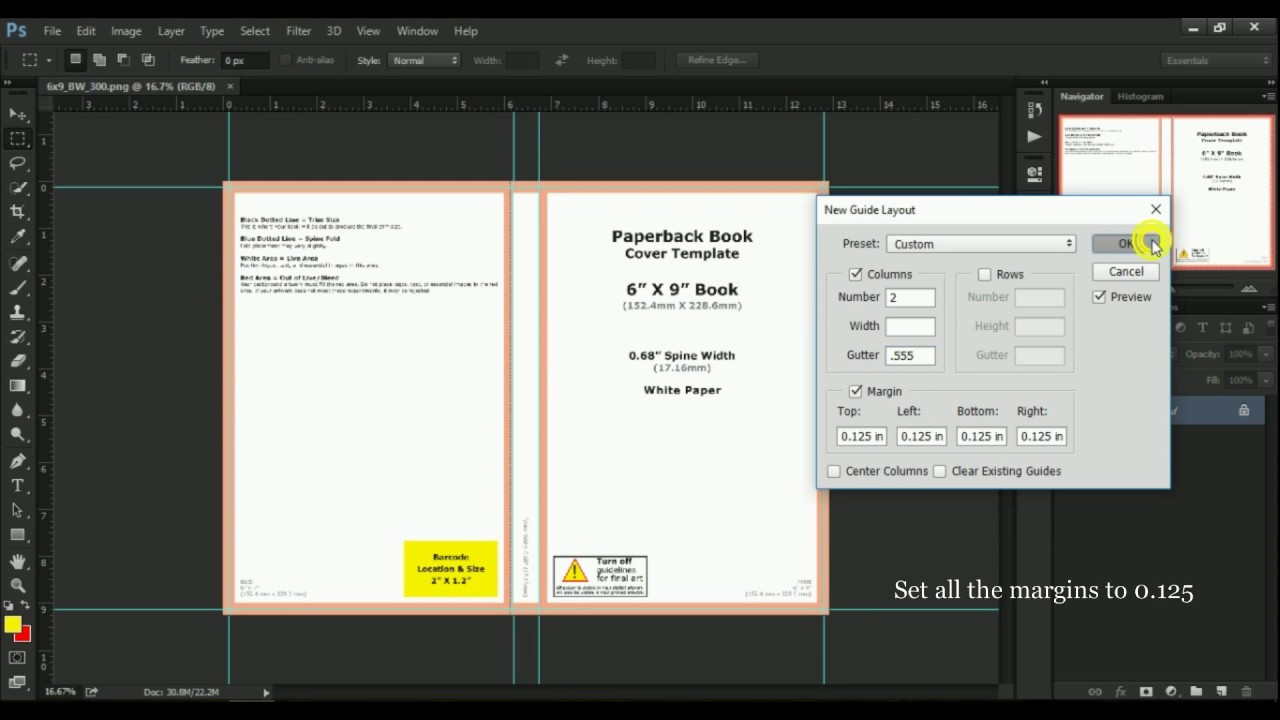Image resolution: width=1280 pixels, height=720 pixels.
Task: Select the Lasso tool
Action: (18, 163)
